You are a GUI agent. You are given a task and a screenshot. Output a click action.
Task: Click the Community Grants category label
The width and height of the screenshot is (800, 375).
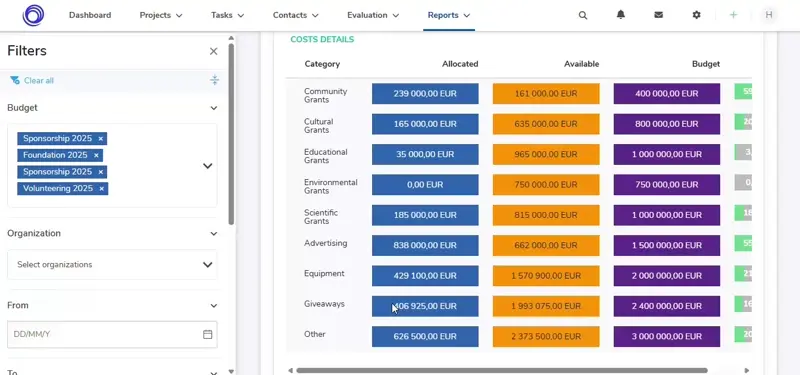click(326, 95)
